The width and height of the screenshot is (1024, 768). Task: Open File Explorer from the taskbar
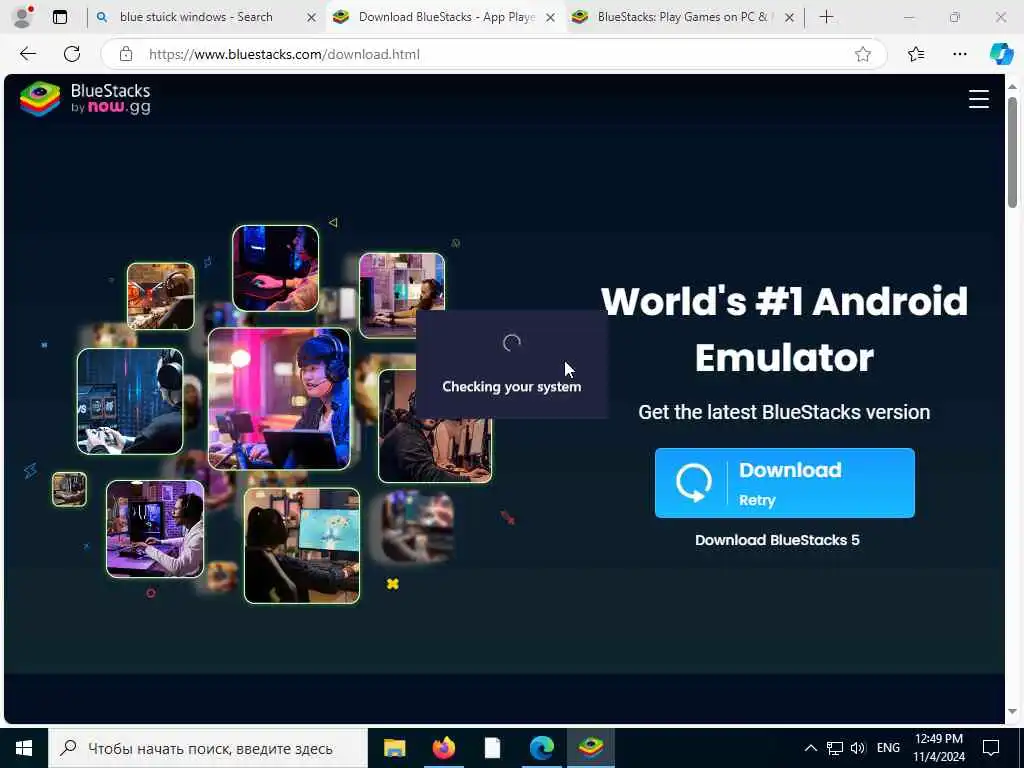tap(394, 748)
